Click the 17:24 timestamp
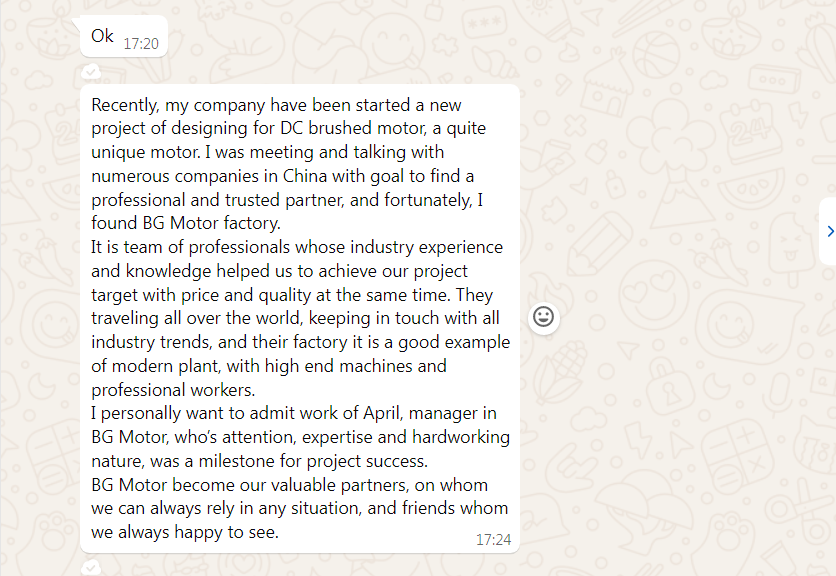Image resolution: width=836 pixels, height=576 pixels. [x=493, y=539]
